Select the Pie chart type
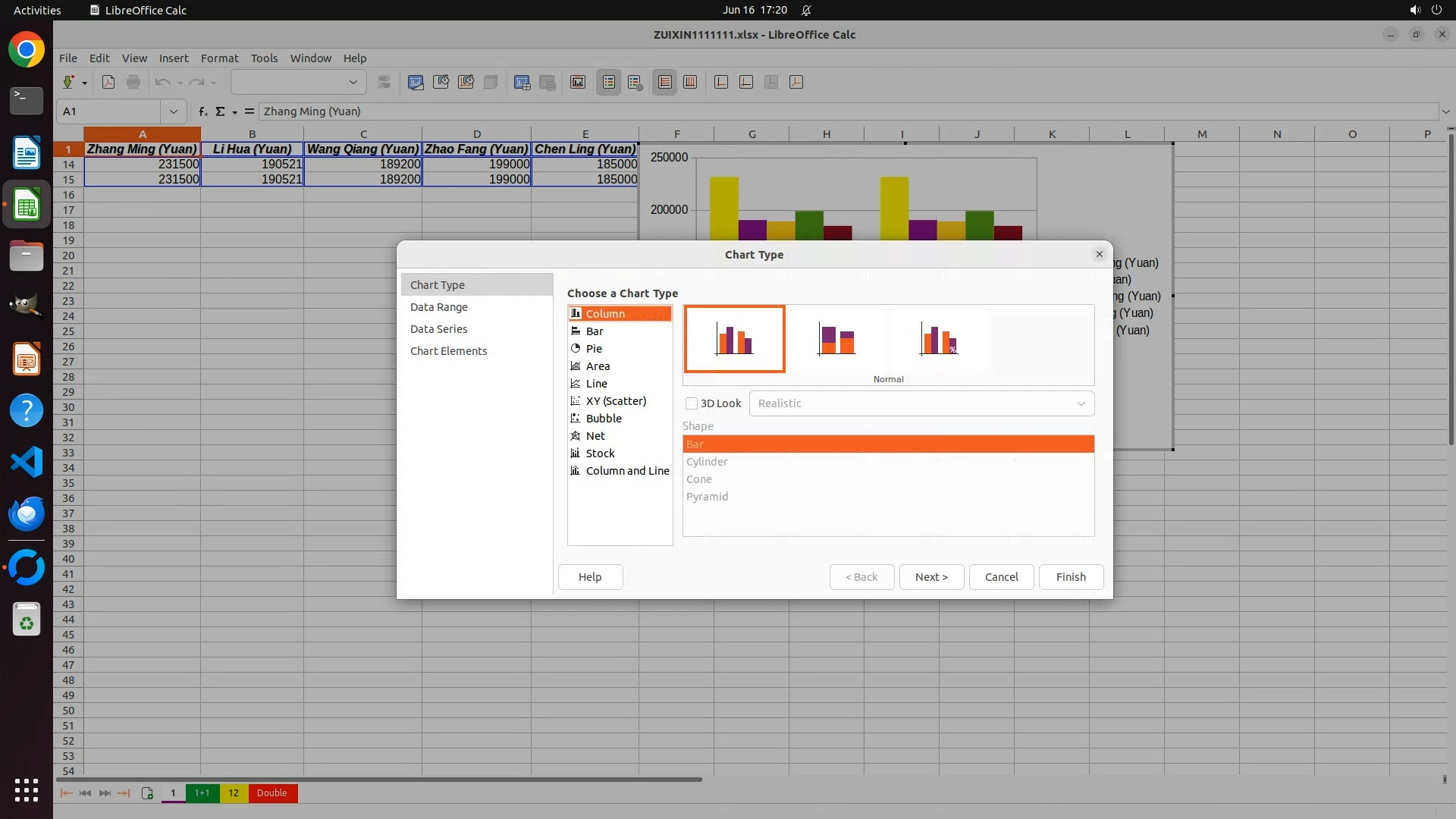 click(x=594, y=349)
